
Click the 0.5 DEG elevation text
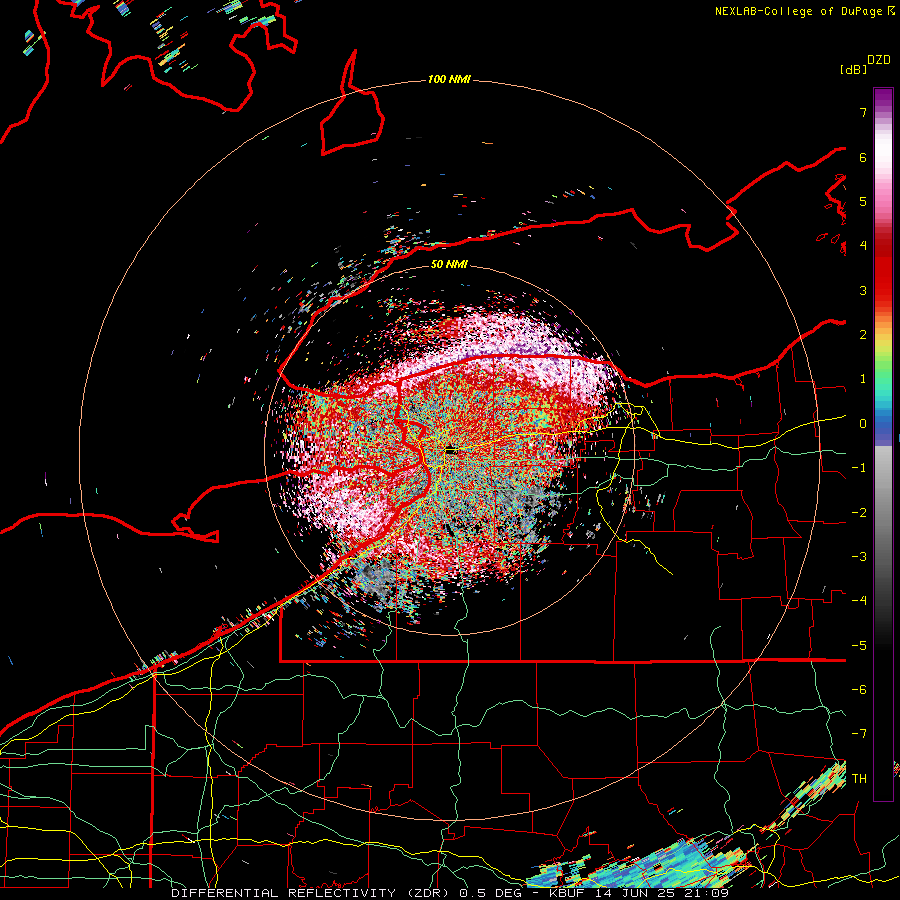(490, 893)
